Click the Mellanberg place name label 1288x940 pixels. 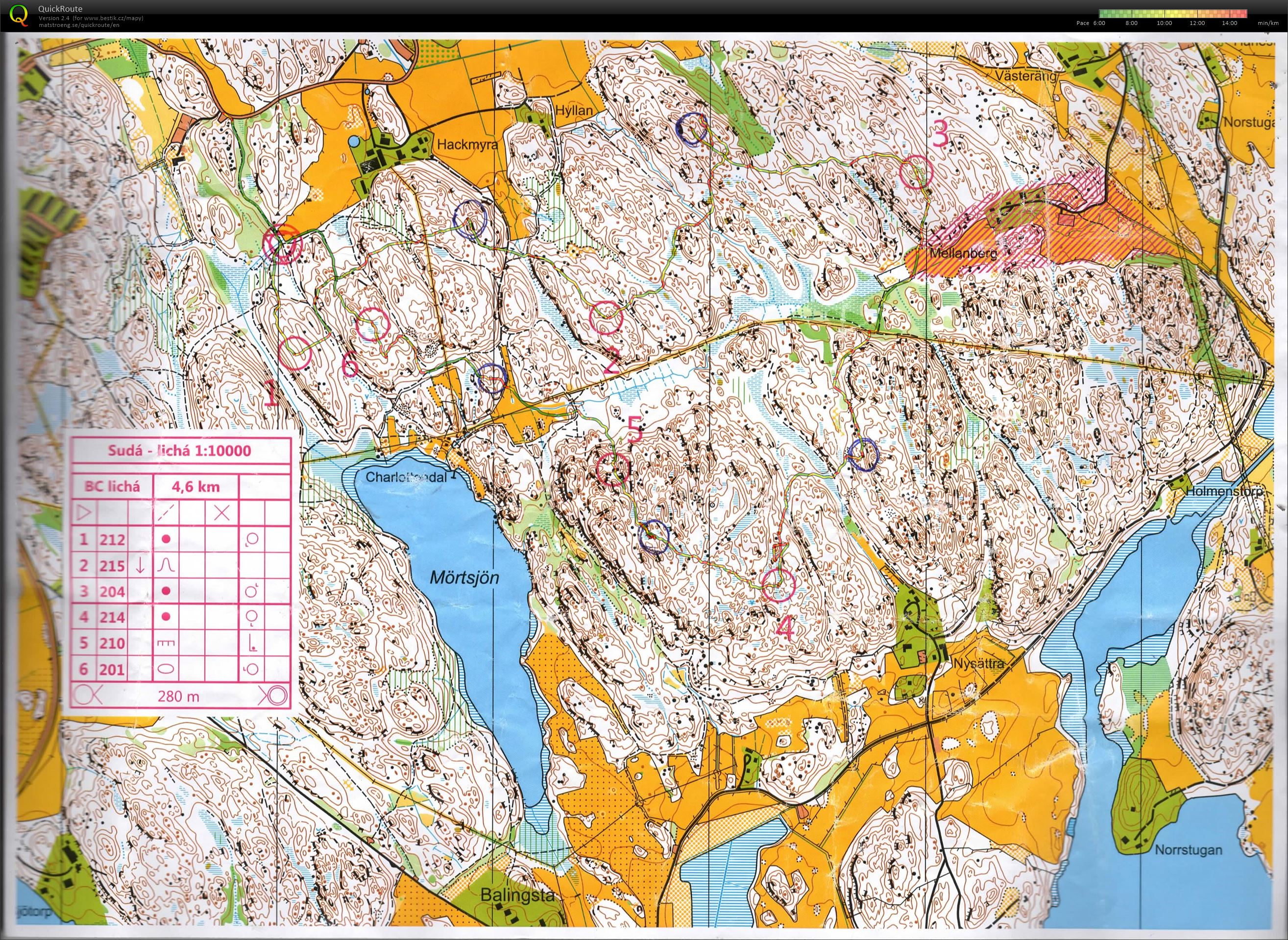click(x=965, y=253)
